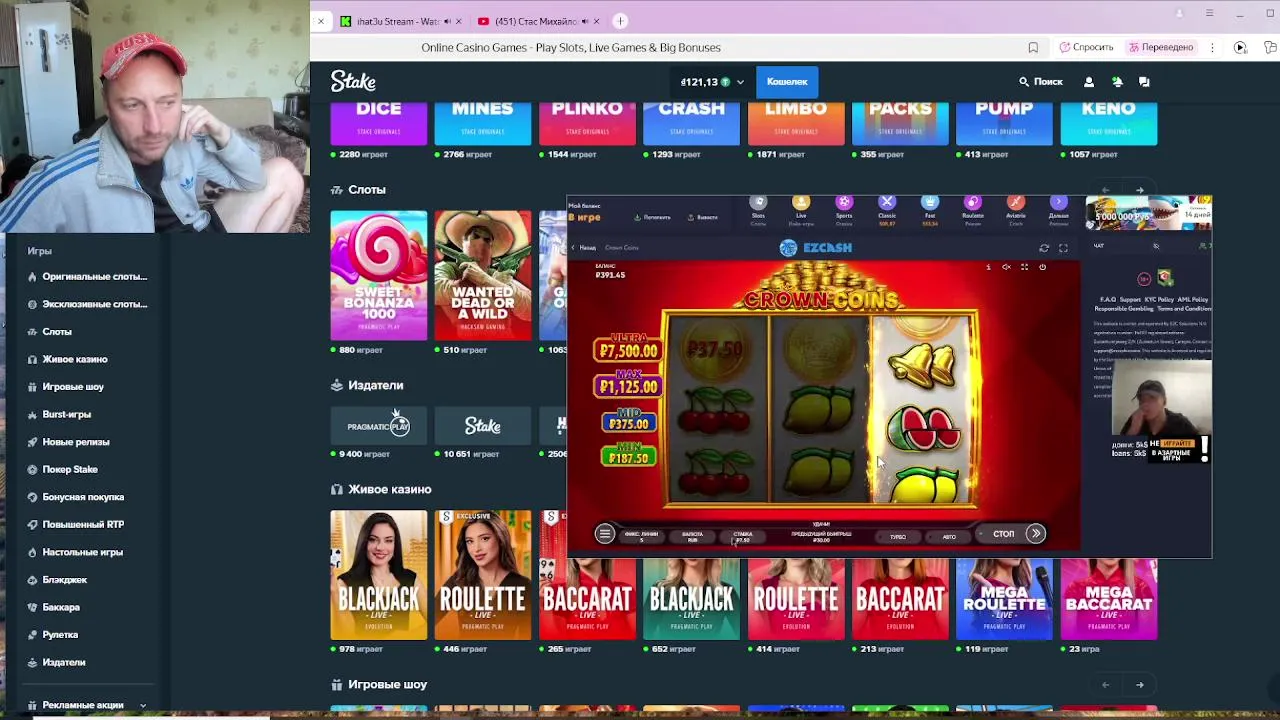Click the Поиск search button

(x=1041, y=82)
